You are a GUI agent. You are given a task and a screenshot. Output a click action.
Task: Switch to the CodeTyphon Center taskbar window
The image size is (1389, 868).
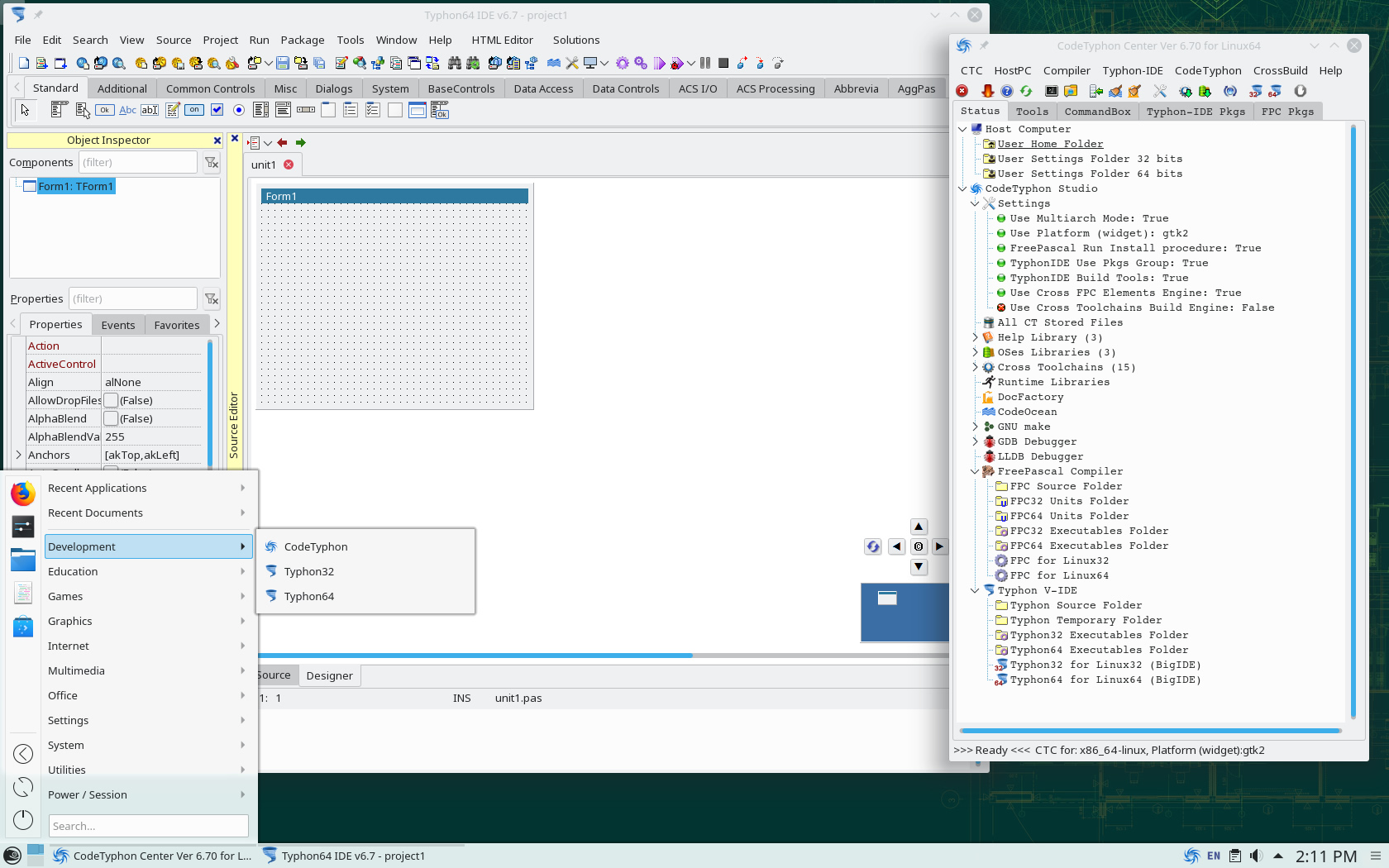pyautogui.click(x=152, y=856)
